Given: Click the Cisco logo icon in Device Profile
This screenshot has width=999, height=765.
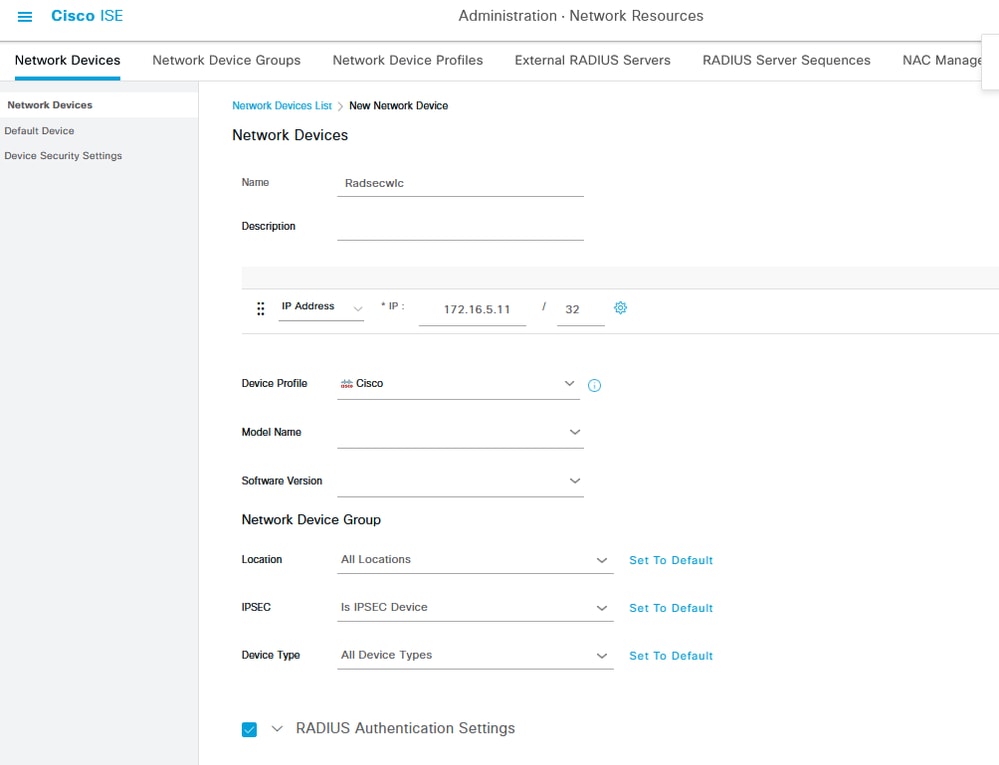Looking at the screenshot, I should [x=347, y=383].
